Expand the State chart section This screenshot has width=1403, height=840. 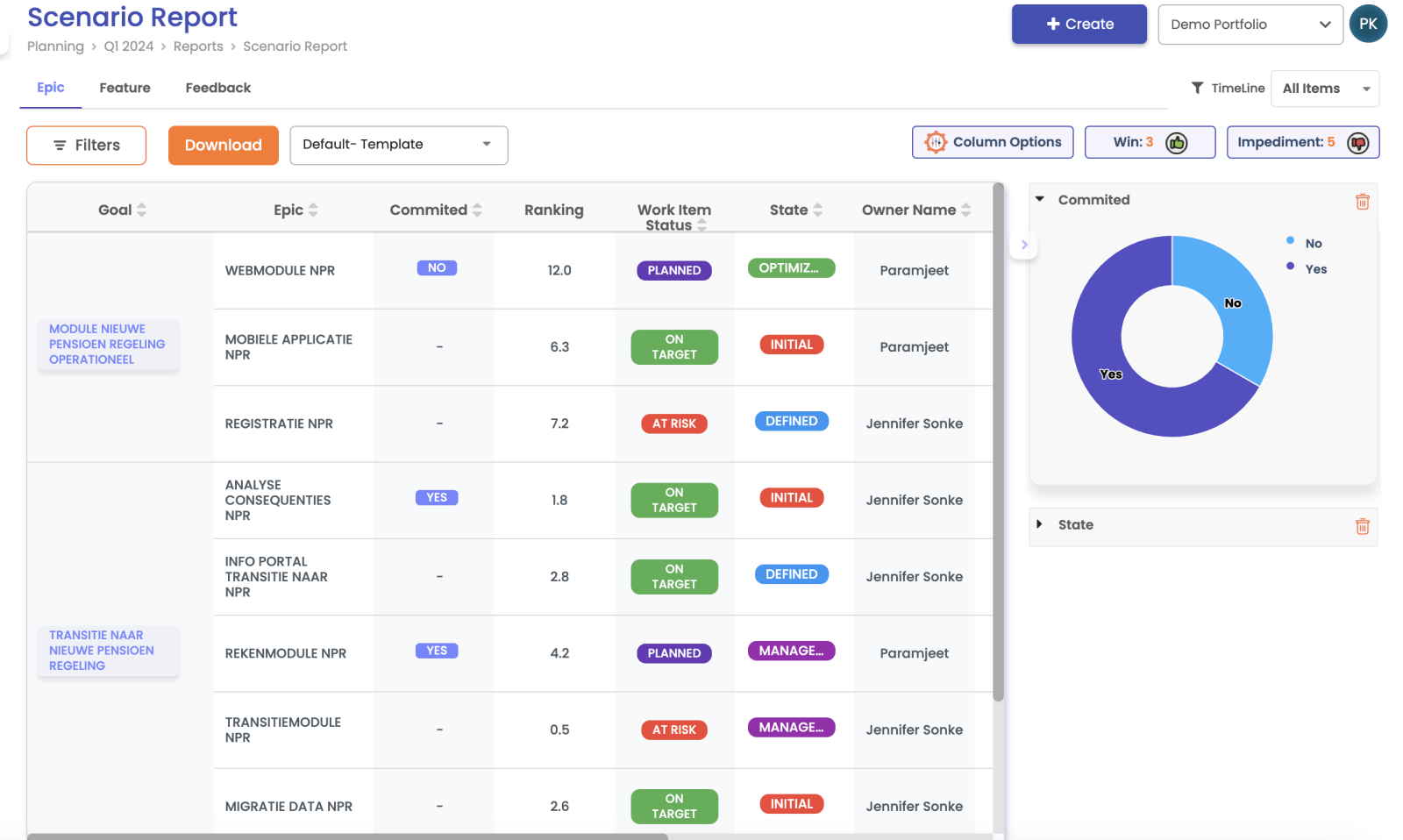[x=1040, y=524]
